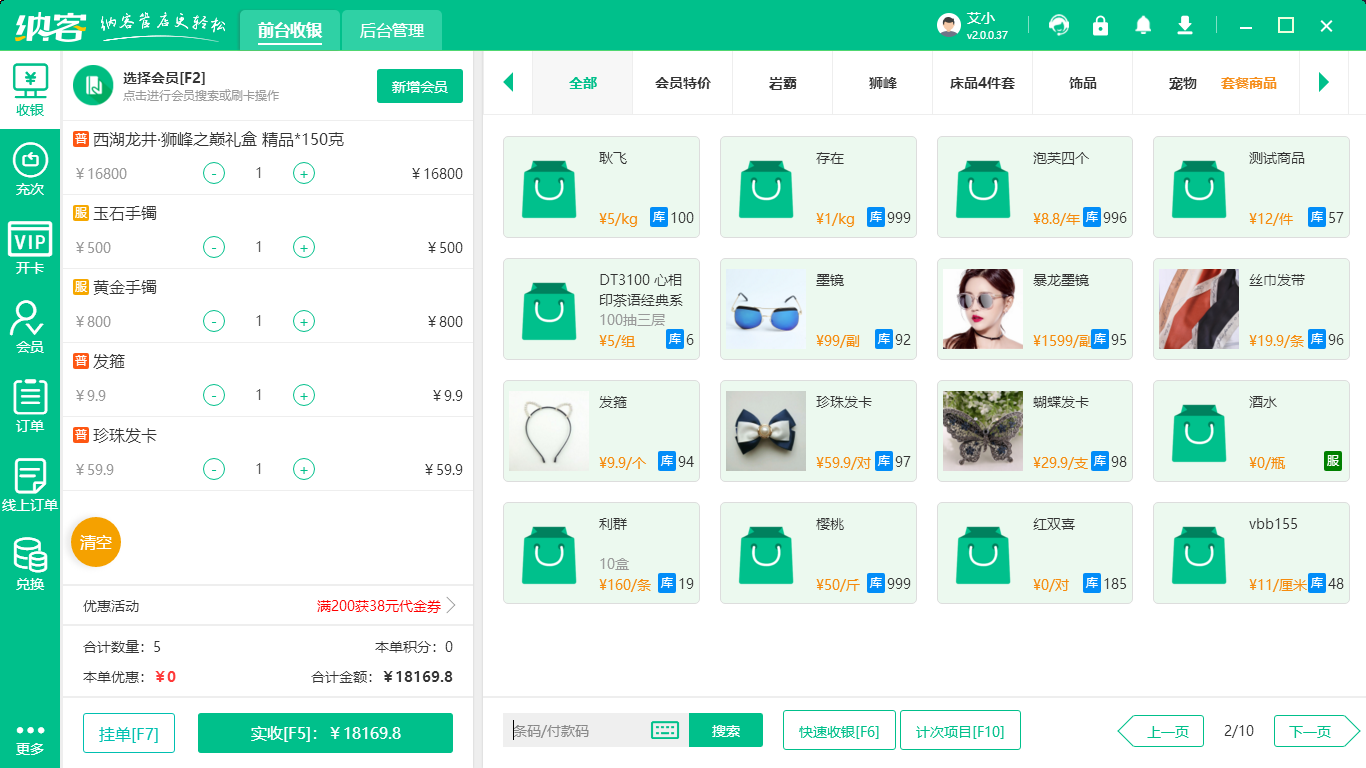Click the left arrow of the category bar
The height and width of the screenshot is (768, 1366).
[508, 83]
